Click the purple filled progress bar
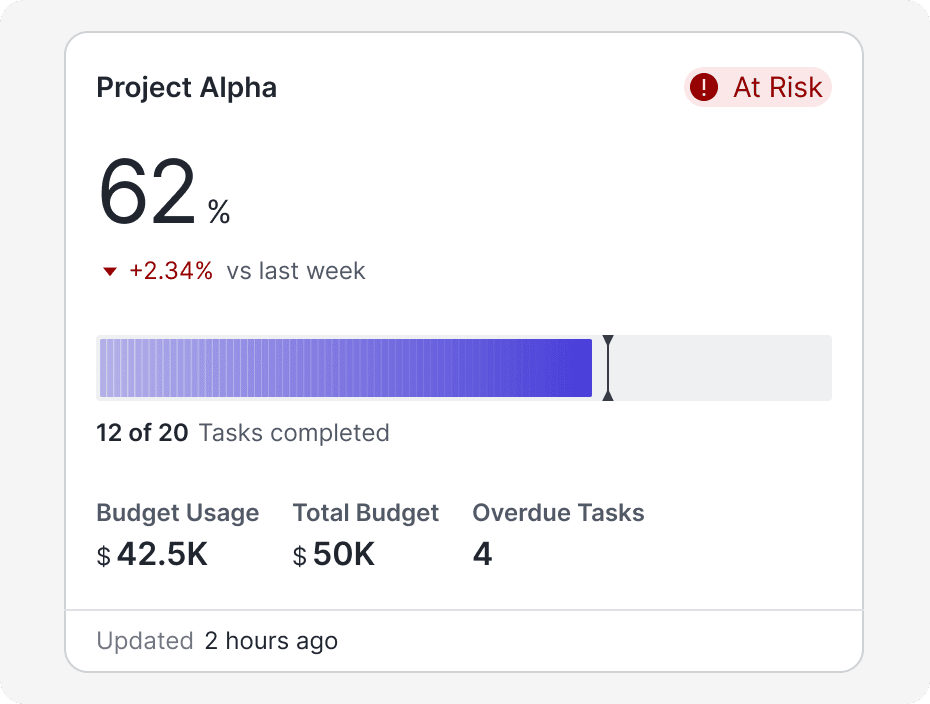 point(345,368)
